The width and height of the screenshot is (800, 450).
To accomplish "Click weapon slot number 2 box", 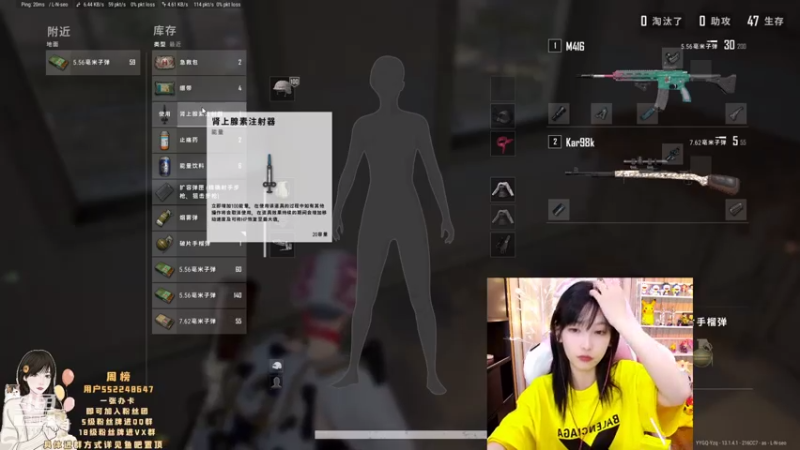I will coord(555,142).
